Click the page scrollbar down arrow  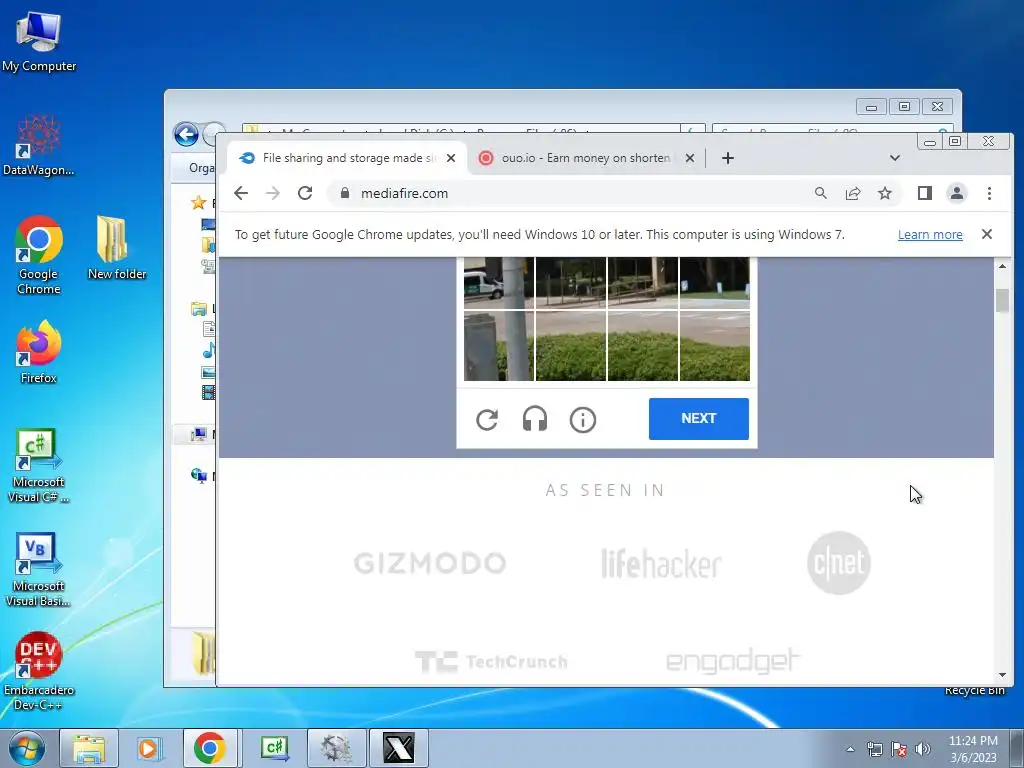point(1002,675)
